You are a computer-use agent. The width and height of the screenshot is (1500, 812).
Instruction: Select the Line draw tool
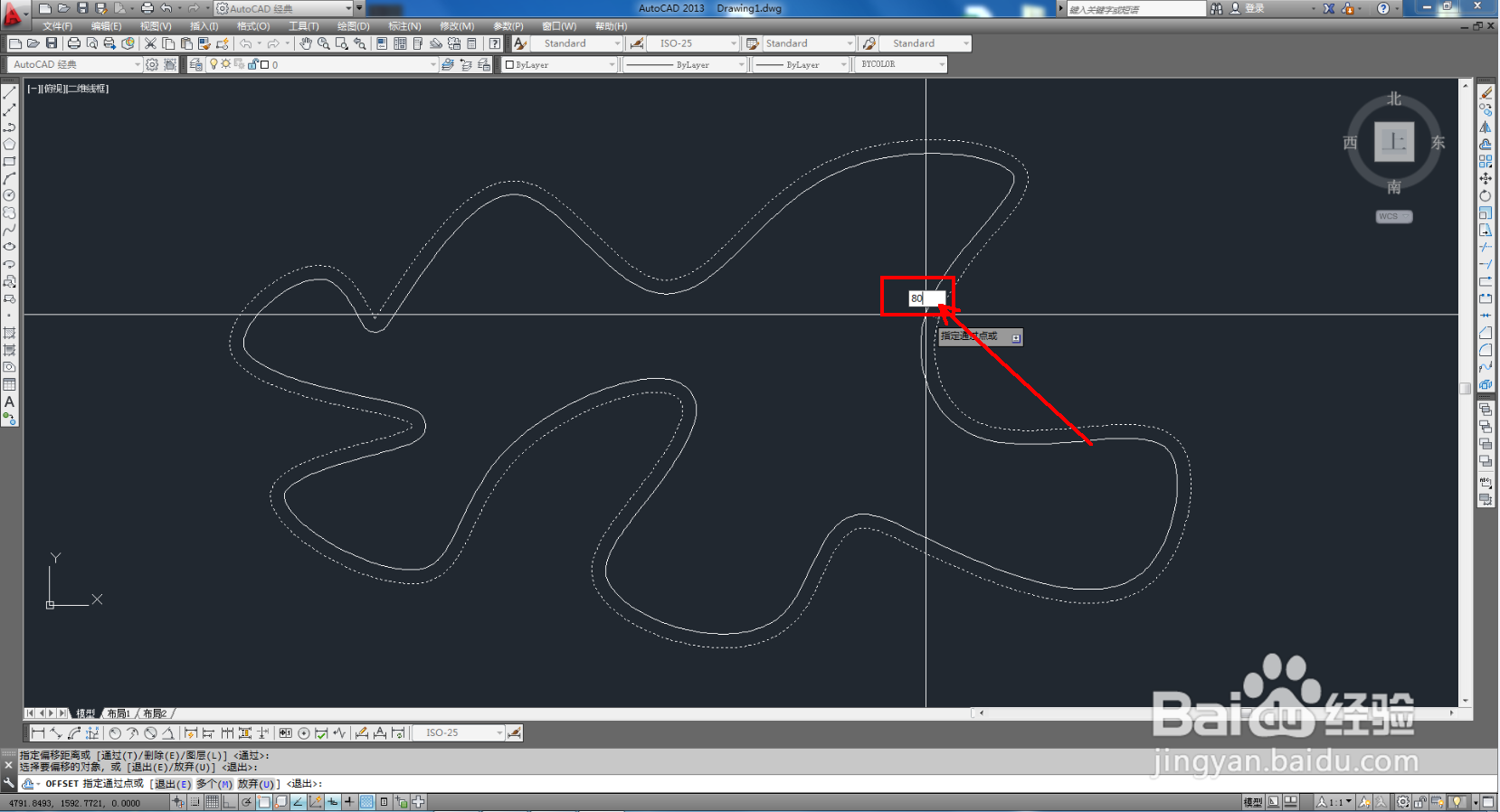pos(10,93)
